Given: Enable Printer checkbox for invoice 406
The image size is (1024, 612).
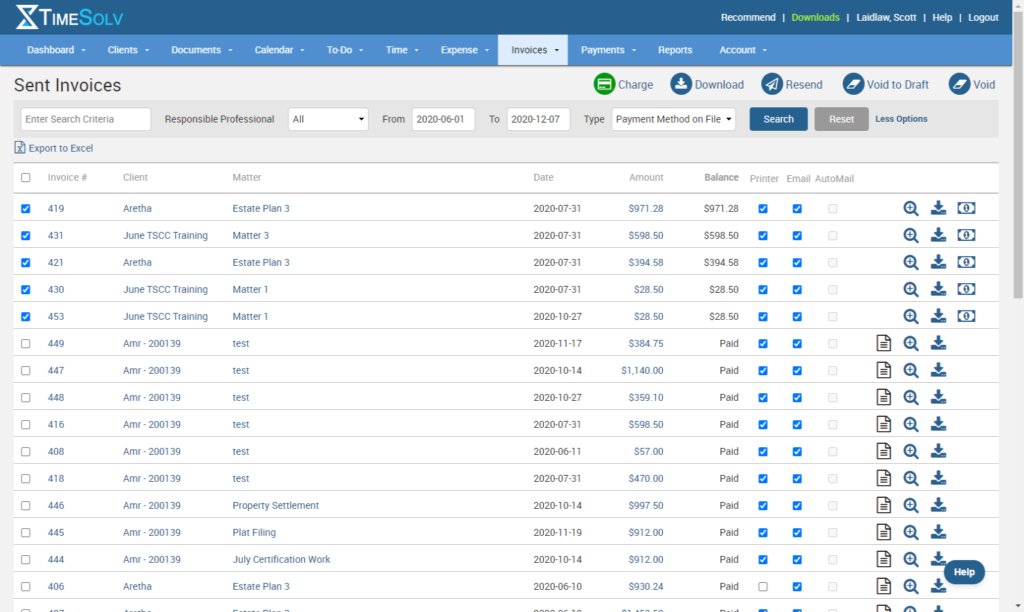Looking at the screenshot, I should click(764, 587).
